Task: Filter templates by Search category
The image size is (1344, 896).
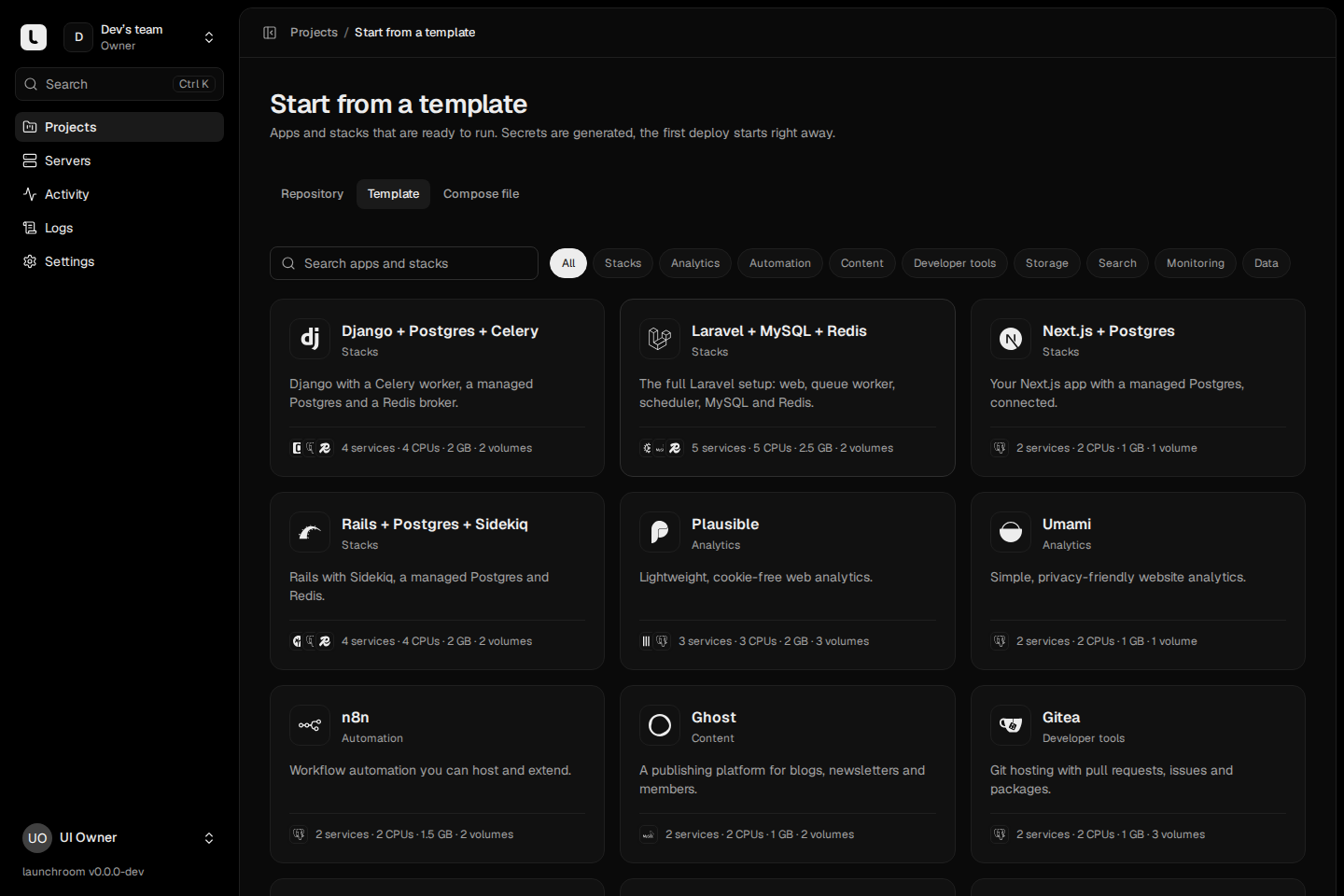Action: click(1117, 263)
